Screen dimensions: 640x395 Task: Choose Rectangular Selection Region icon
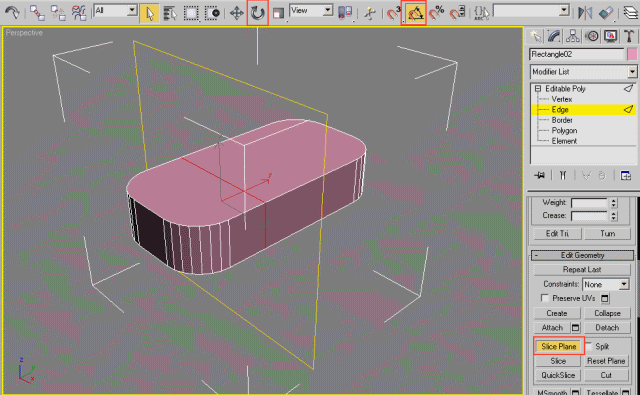coord(191,13)
